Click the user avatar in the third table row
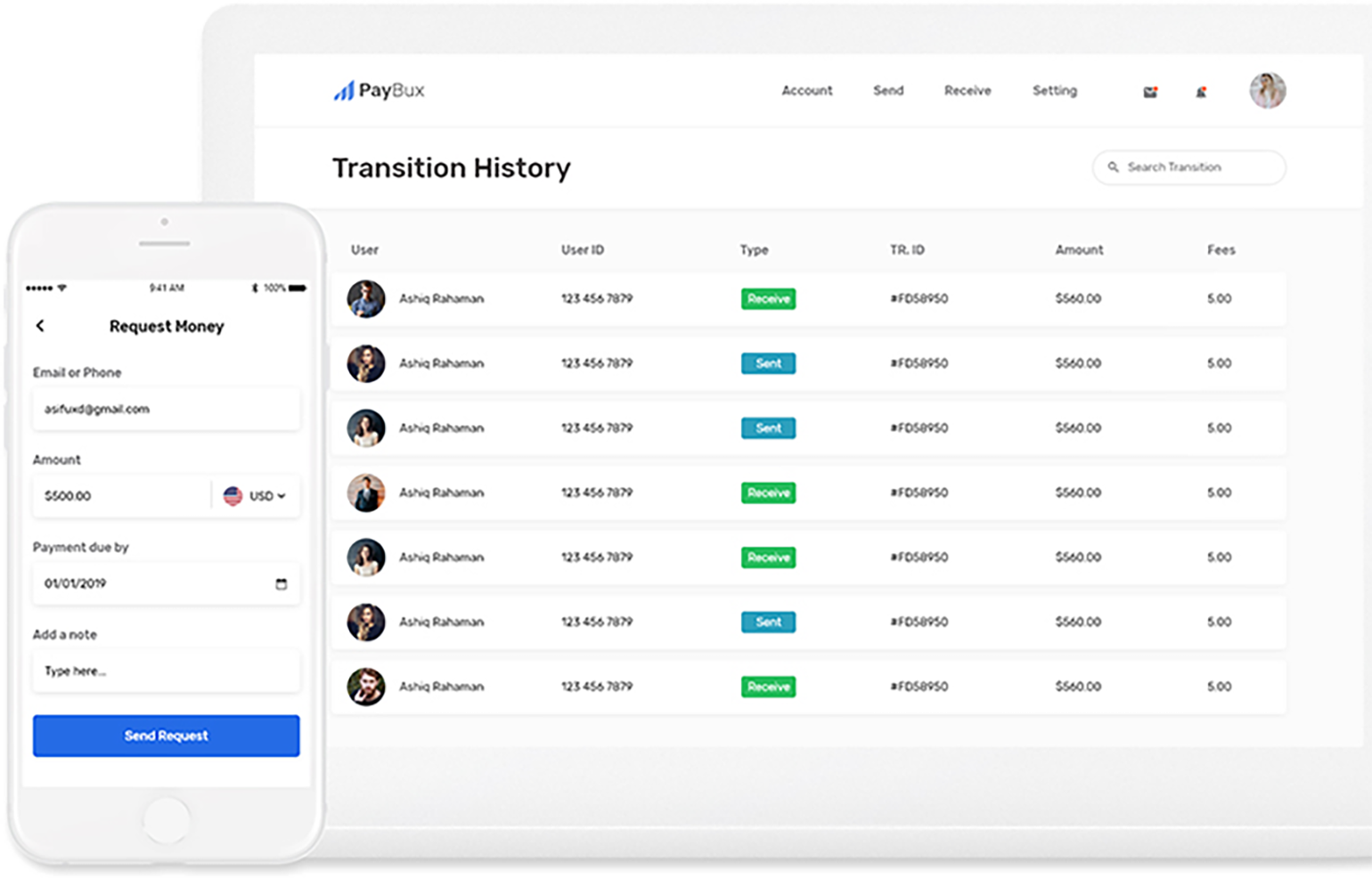 (366, 428)
